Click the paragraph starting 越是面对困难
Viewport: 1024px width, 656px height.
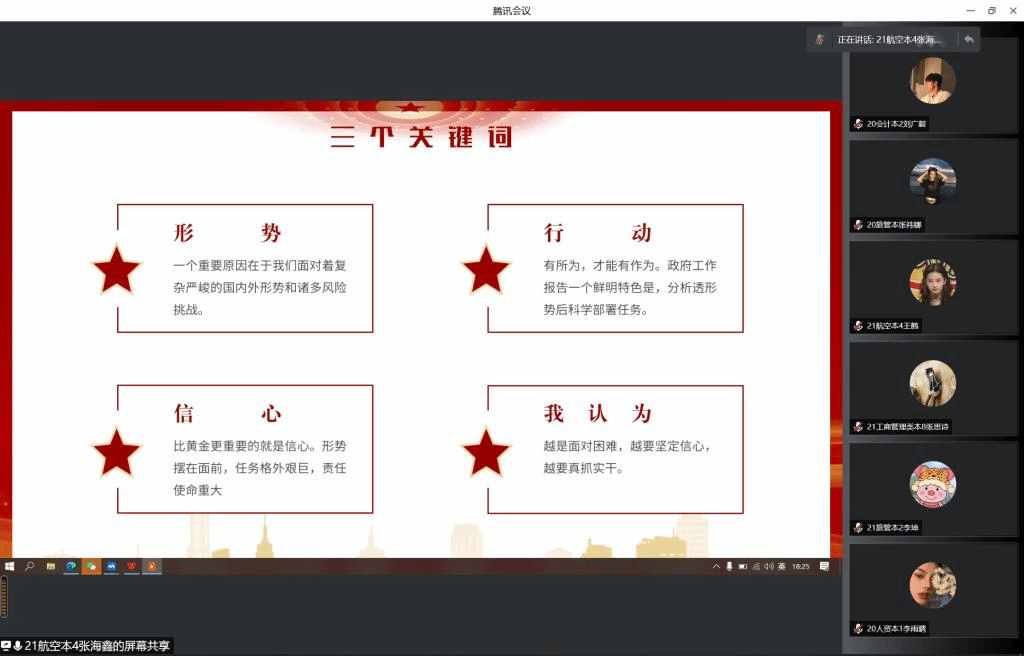tap(628, 457)
